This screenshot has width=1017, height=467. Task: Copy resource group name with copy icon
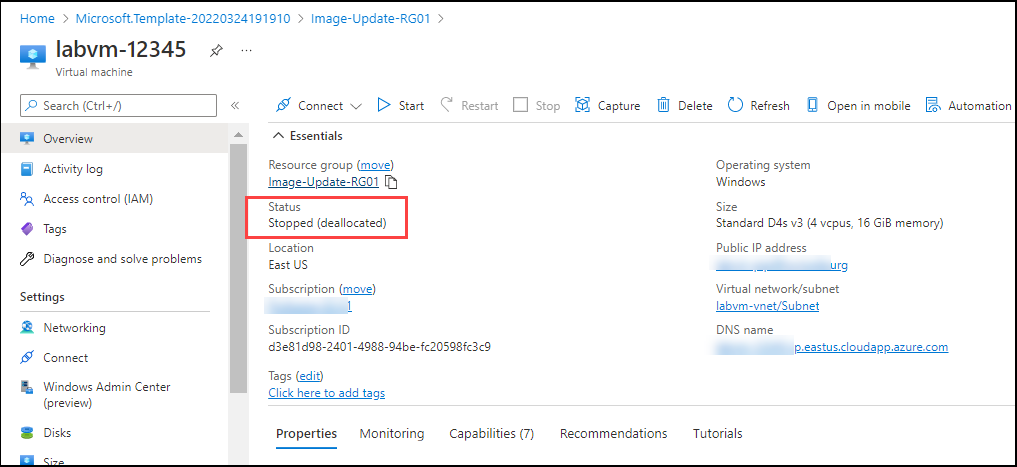pos(390,182)
